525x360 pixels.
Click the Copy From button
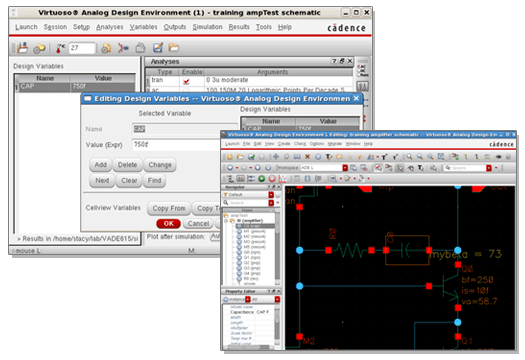point(169,208)
